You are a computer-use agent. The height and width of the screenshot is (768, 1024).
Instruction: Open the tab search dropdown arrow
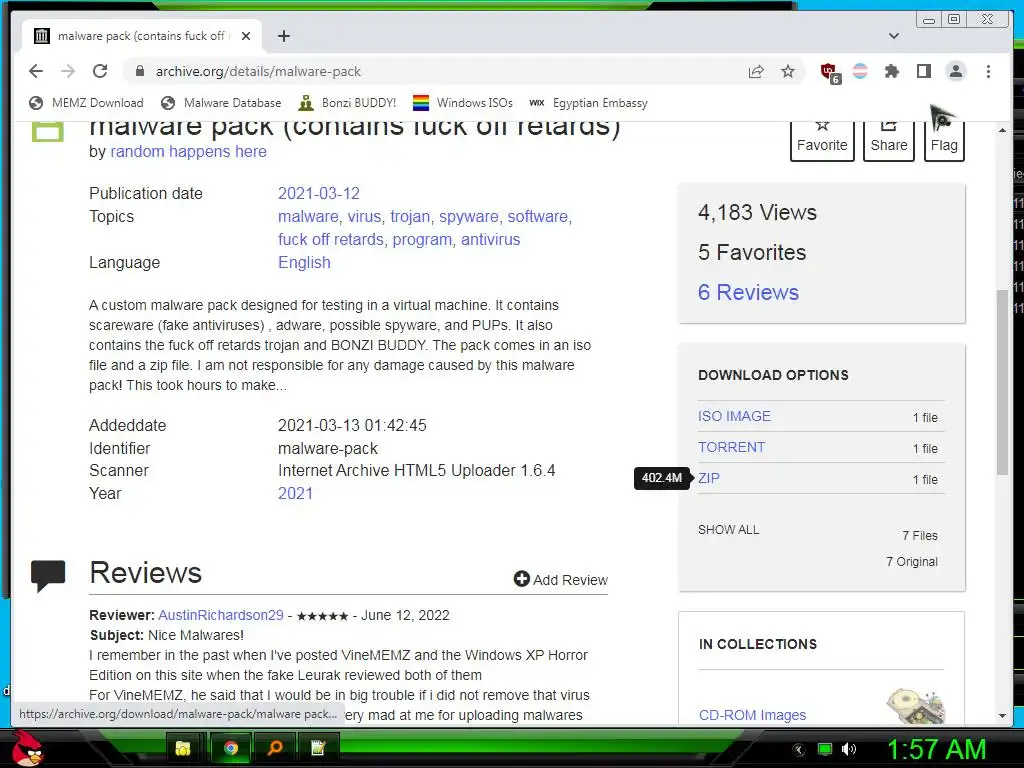(894, 36)
